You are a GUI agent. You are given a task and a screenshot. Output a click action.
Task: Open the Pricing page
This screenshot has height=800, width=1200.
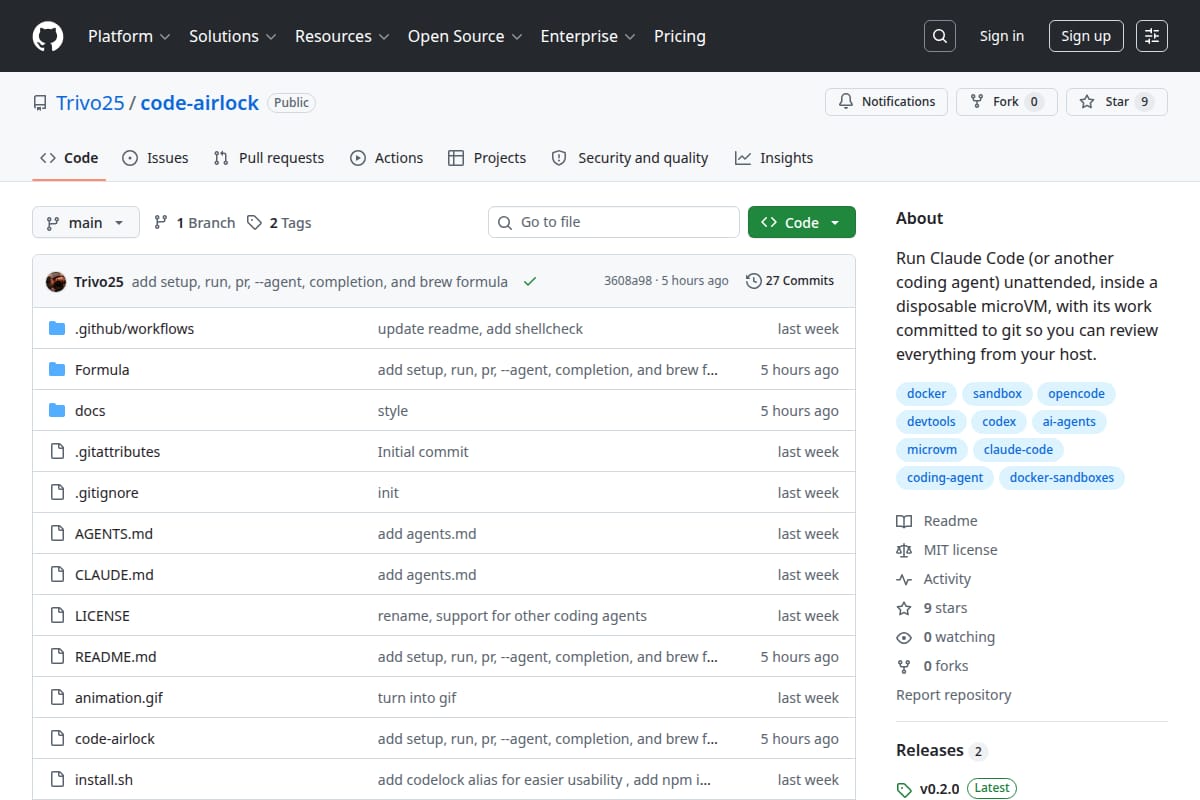coord(680,36)
